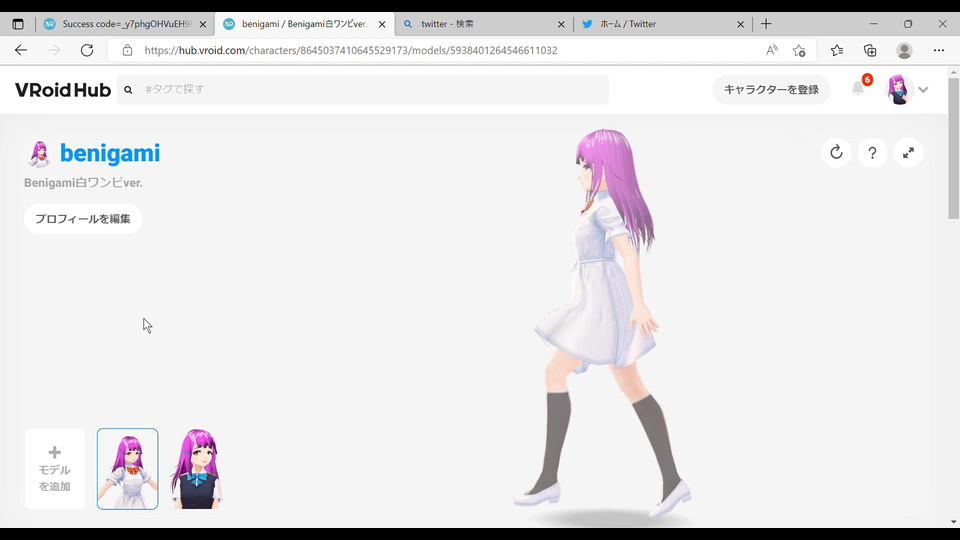Open the benigami profile name link
The height and width of the screenshot is (540, 960).
pos(110,153)
